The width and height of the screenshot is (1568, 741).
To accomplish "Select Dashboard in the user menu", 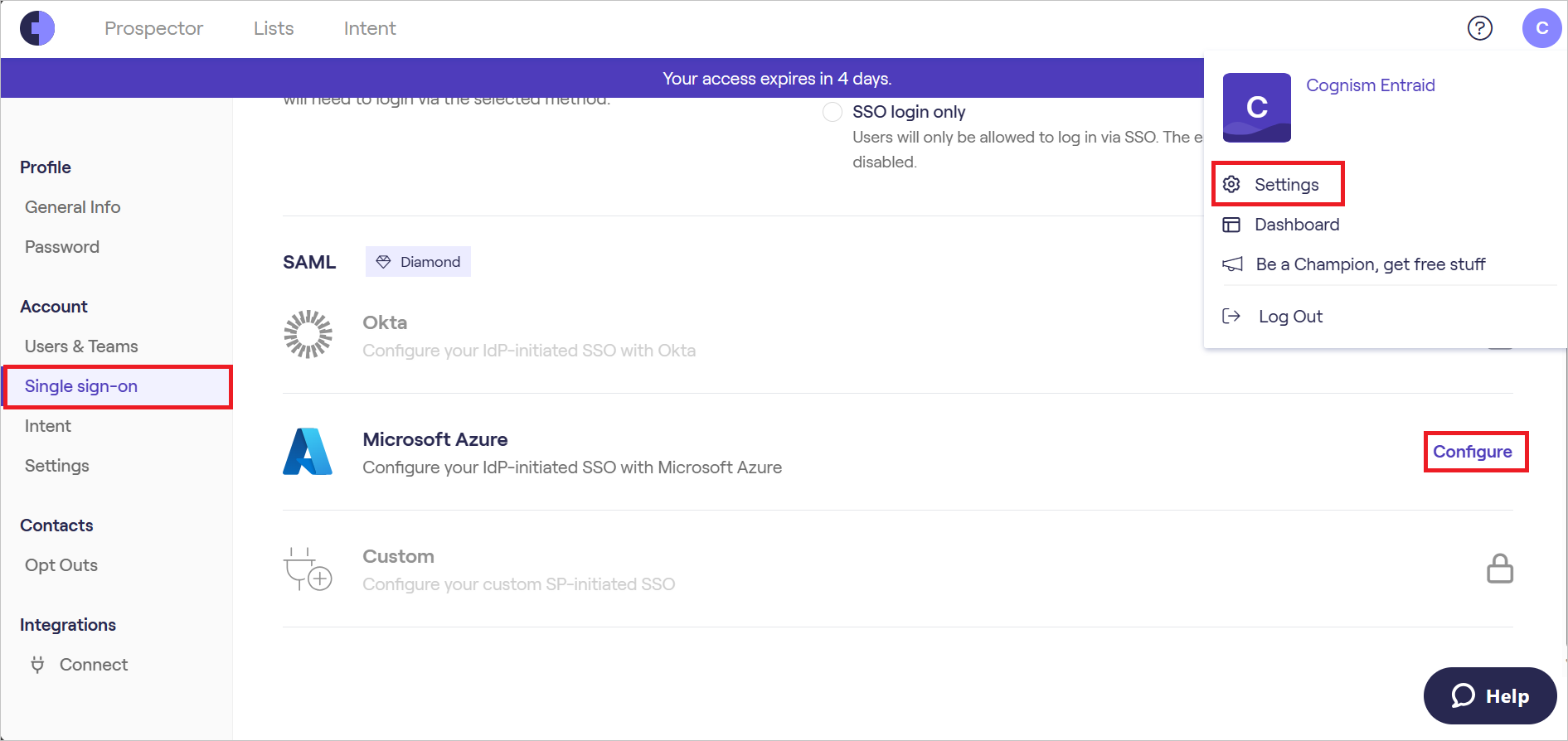I will pyautogui.click(x=1297, y=225).
